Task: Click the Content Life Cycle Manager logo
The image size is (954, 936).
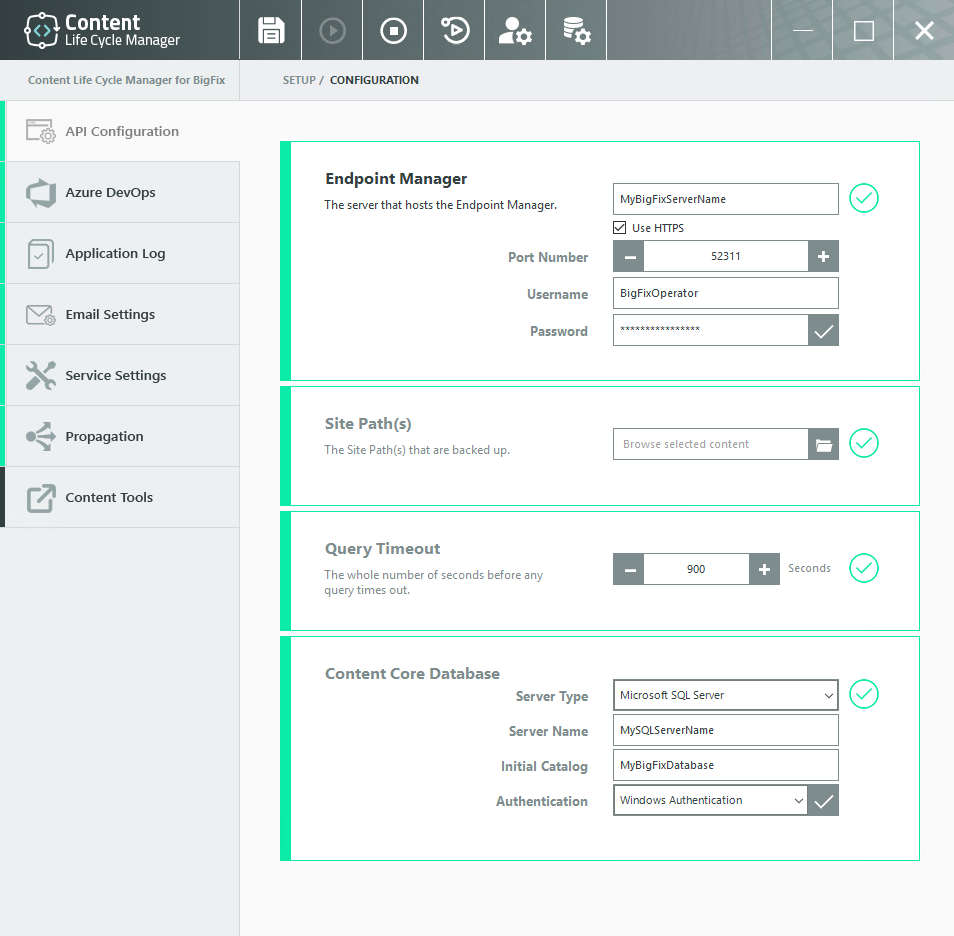Action: point(102,30)
